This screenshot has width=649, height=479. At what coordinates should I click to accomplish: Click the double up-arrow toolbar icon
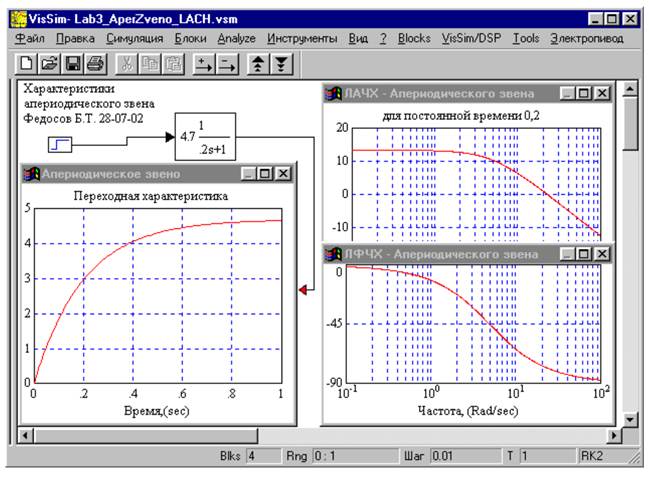[258, 64]
